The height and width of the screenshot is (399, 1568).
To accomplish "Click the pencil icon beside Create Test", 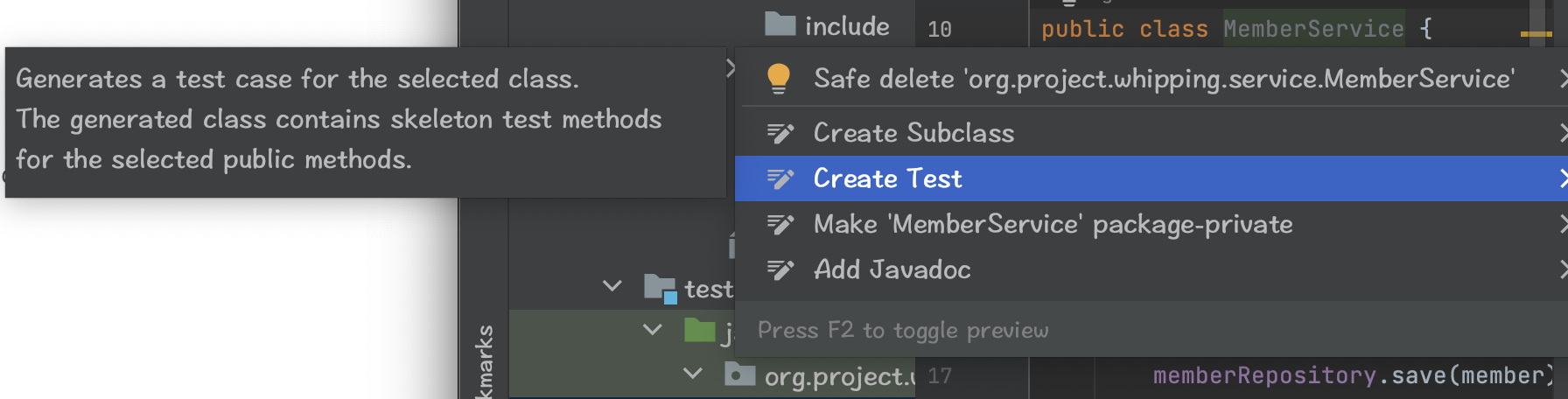I will pyautogui.click(x=780, y=178).
